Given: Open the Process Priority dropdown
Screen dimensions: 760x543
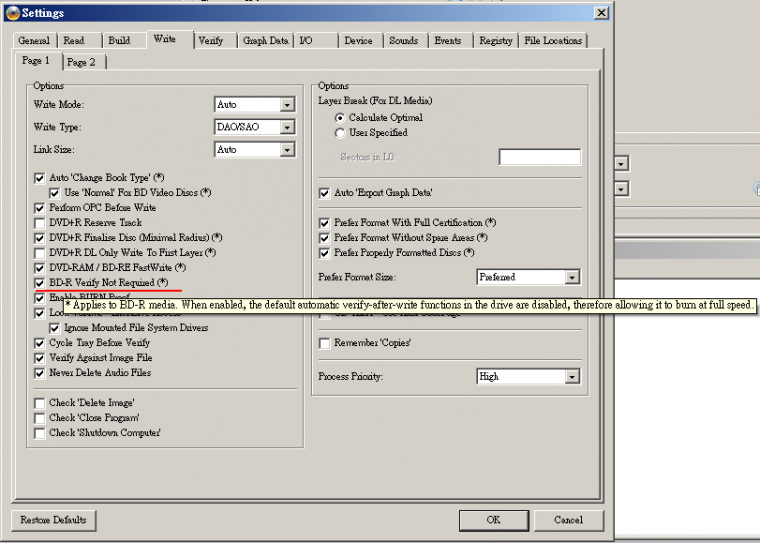Looking at the screenshot, I should pyautogui.click(x=572, y=377).
